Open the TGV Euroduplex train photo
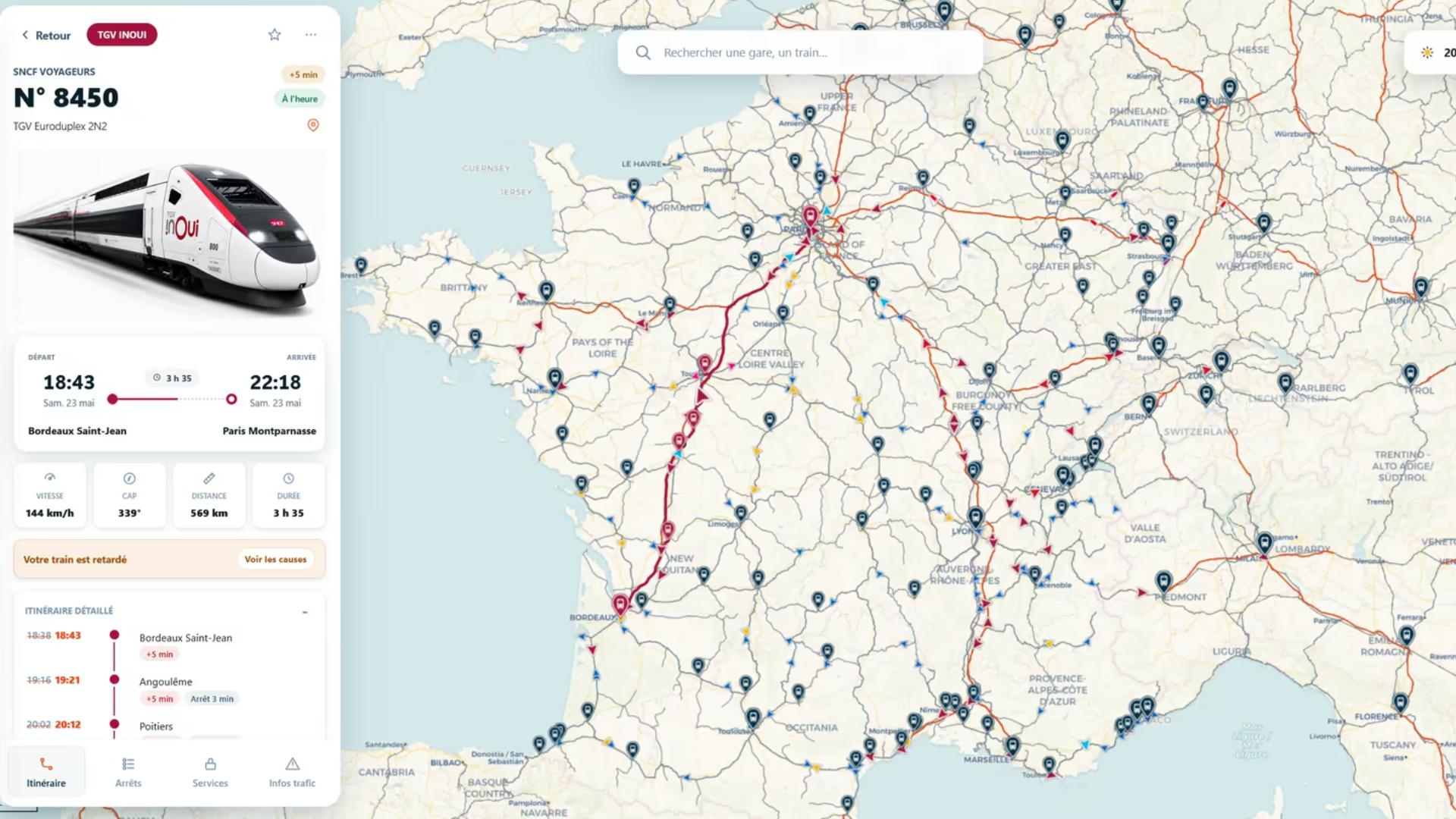This screenshot has height=819, width=1456. click(x=169, y=237)
